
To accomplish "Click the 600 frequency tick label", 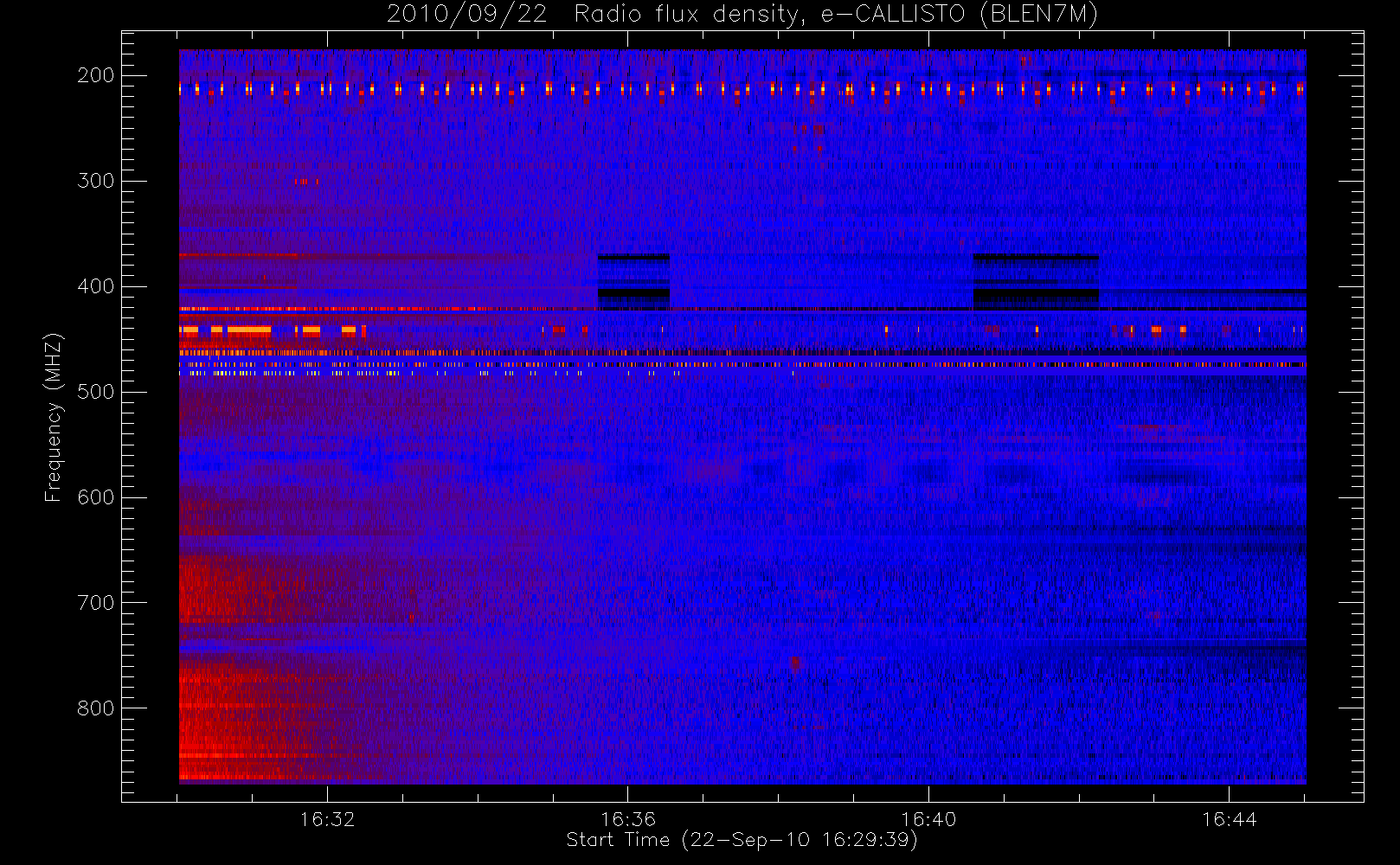I will tap(96, 497).
